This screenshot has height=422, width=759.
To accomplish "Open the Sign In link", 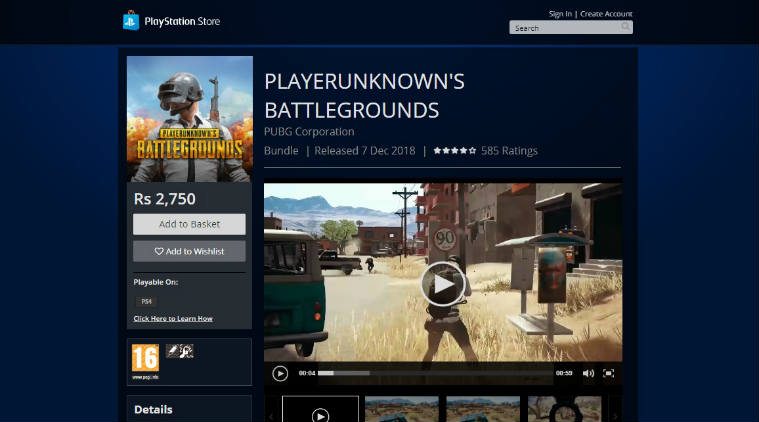I will [x=560, y=14].
